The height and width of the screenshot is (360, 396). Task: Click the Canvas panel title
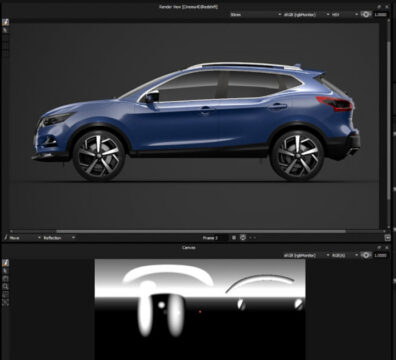coord(189,247)
